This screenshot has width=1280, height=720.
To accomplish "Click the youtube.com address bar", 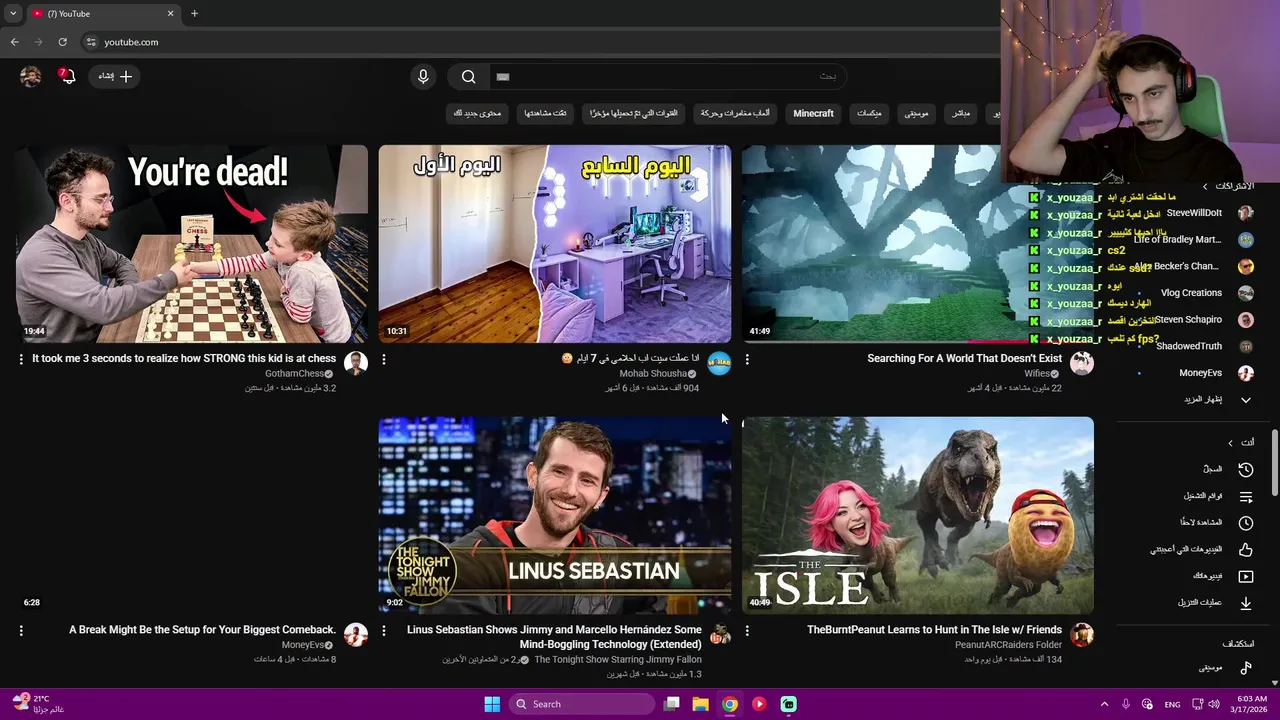I will pos(540,42).
